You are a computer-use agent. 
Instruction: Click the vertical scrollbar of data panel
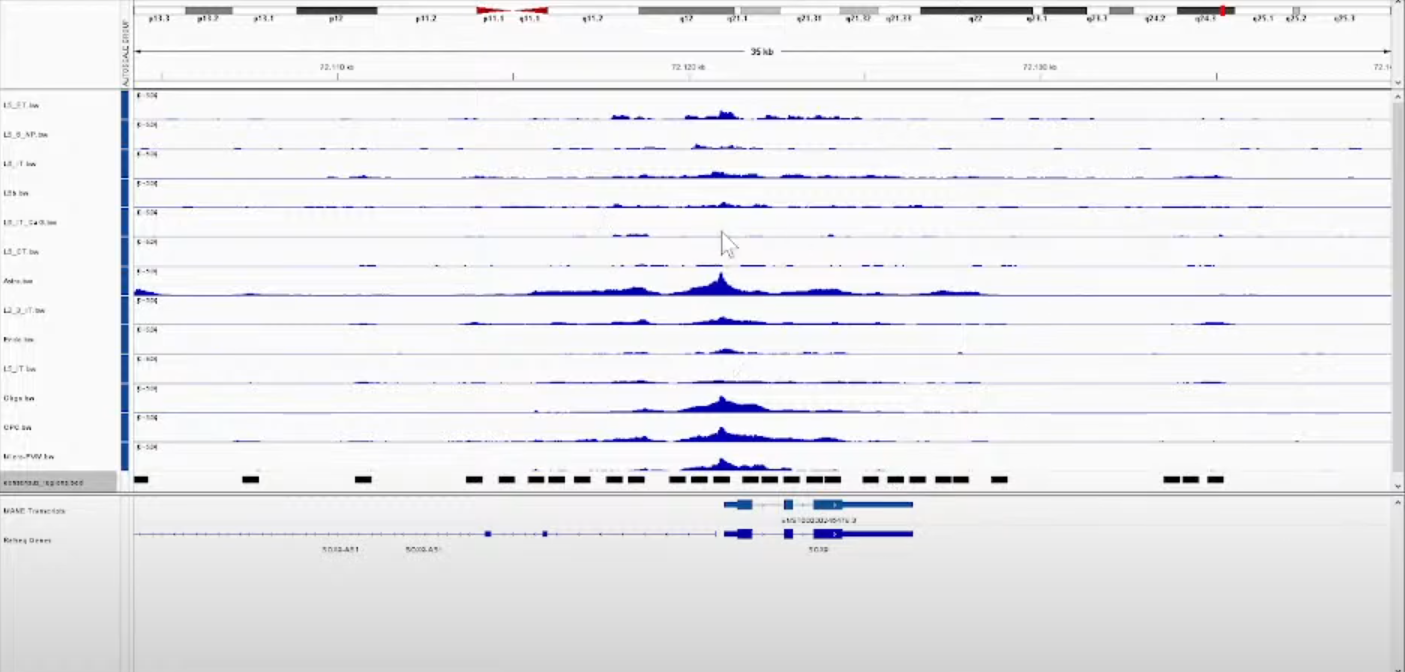[x=1397, y=280]
